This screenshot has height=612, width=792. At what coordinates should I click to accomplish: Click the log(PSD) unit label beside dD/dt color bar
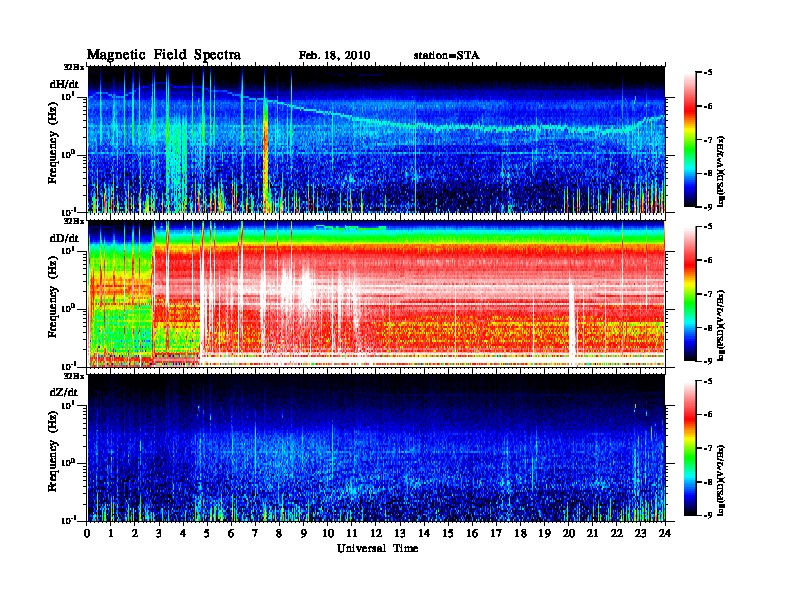tap(722, 326)
